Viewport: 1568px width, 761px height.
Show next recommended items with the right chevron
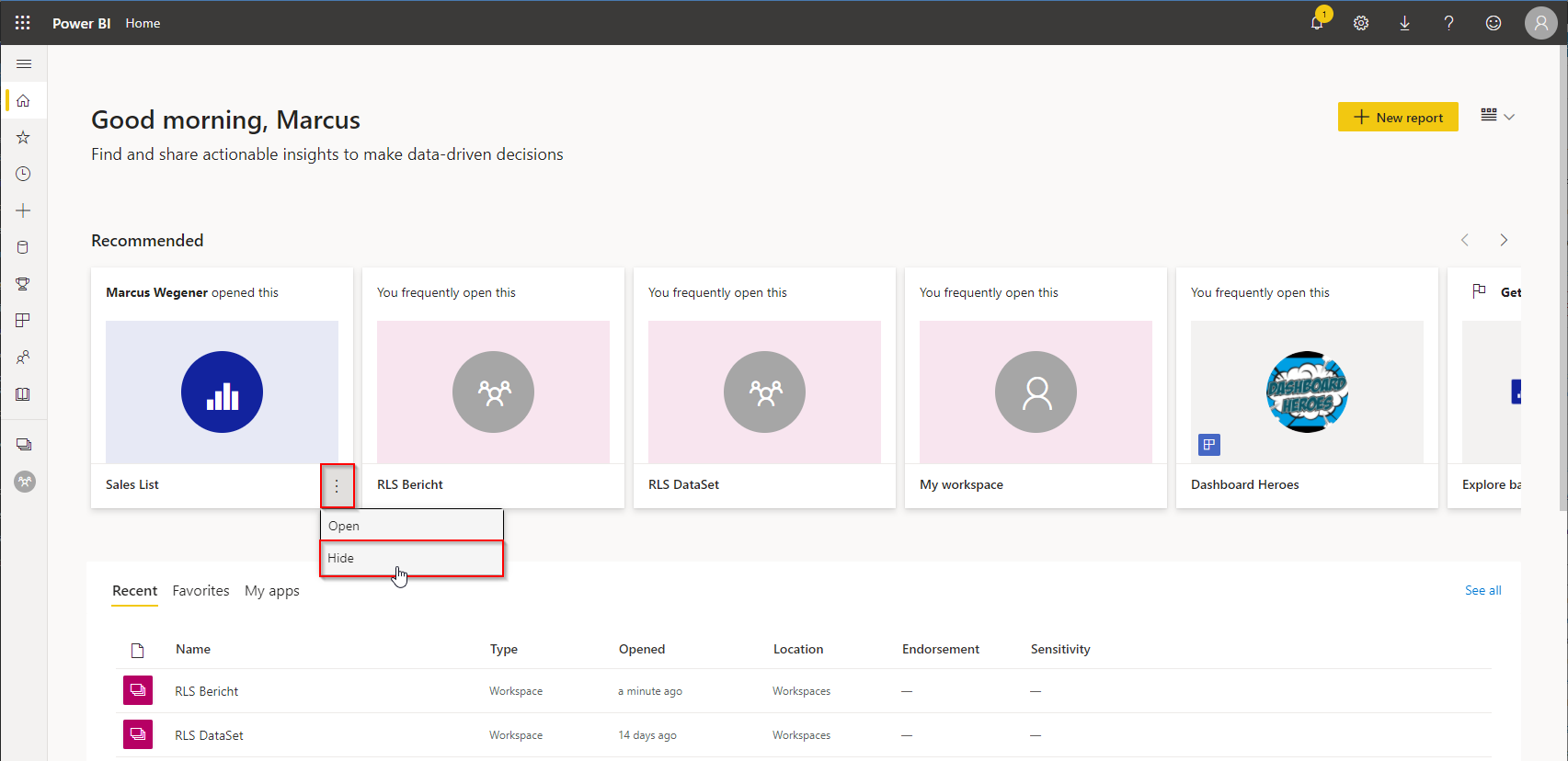pyautogui.click(x=1504, y=240)
